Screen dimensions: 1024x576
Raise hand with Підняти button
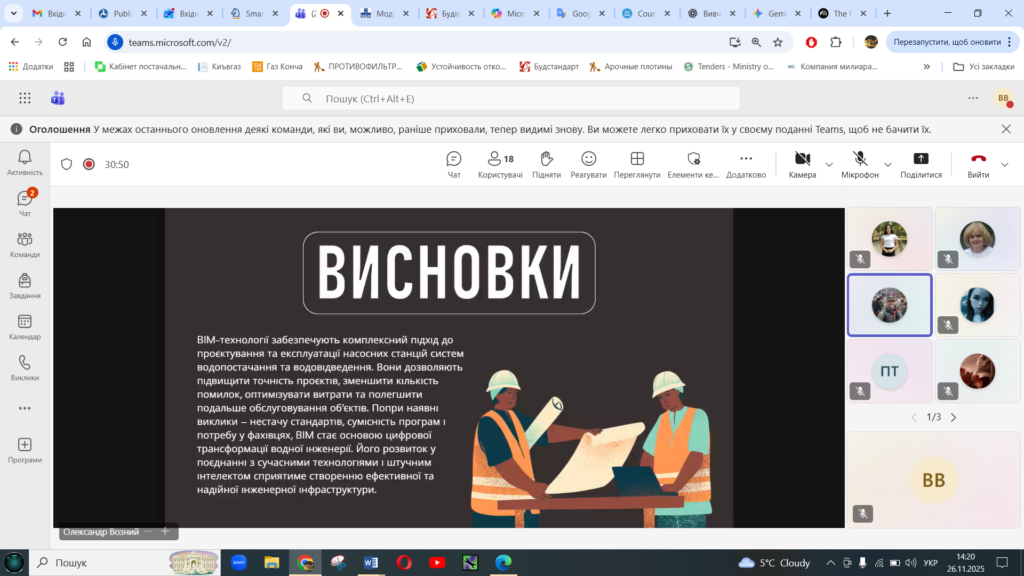click(x=546, y=164)
